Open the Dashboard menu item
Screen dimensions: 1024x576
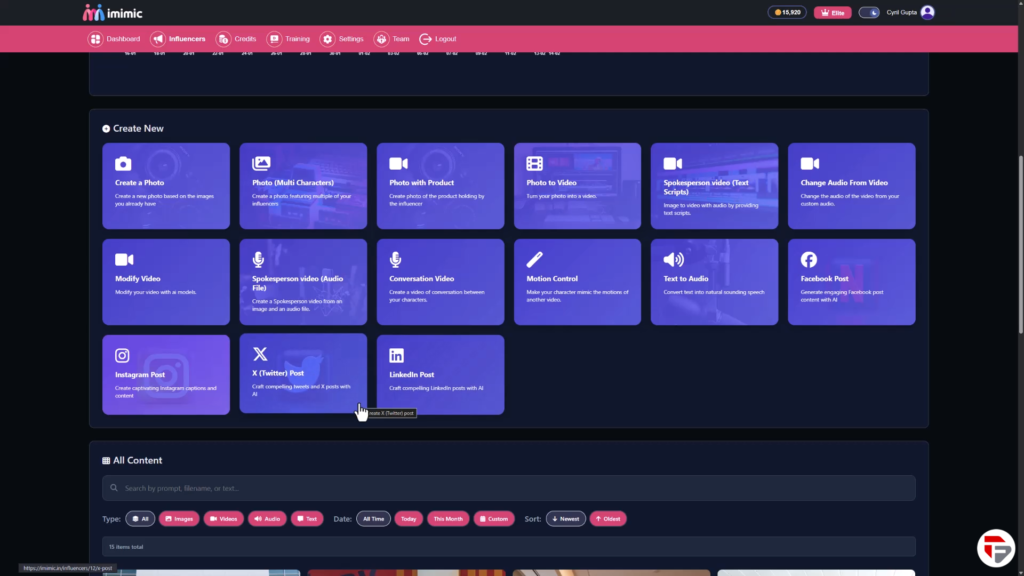pyautogui.click(x=114, y=39)
